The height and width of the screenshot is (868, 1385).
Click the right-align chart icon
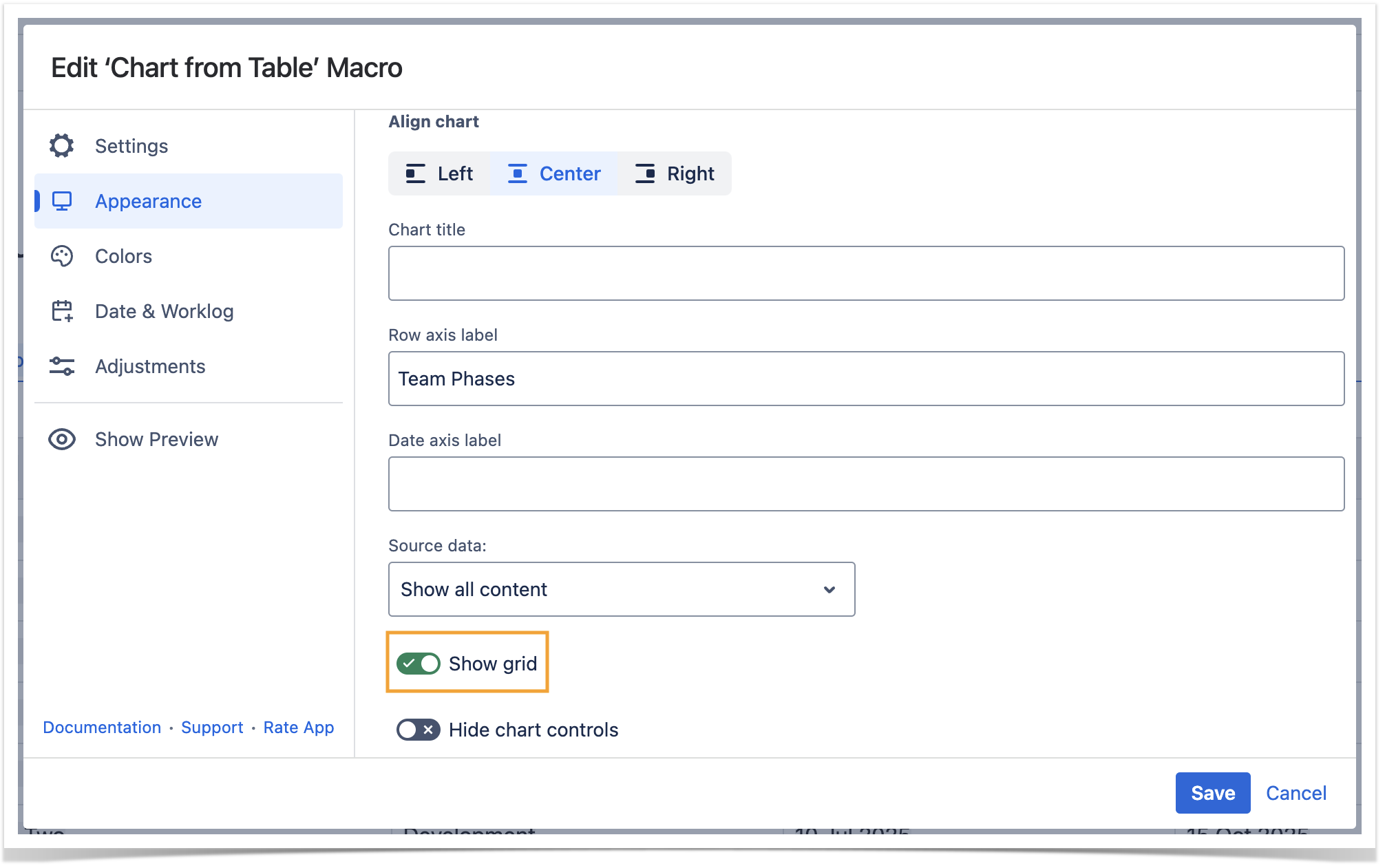[x=645, y=173]
